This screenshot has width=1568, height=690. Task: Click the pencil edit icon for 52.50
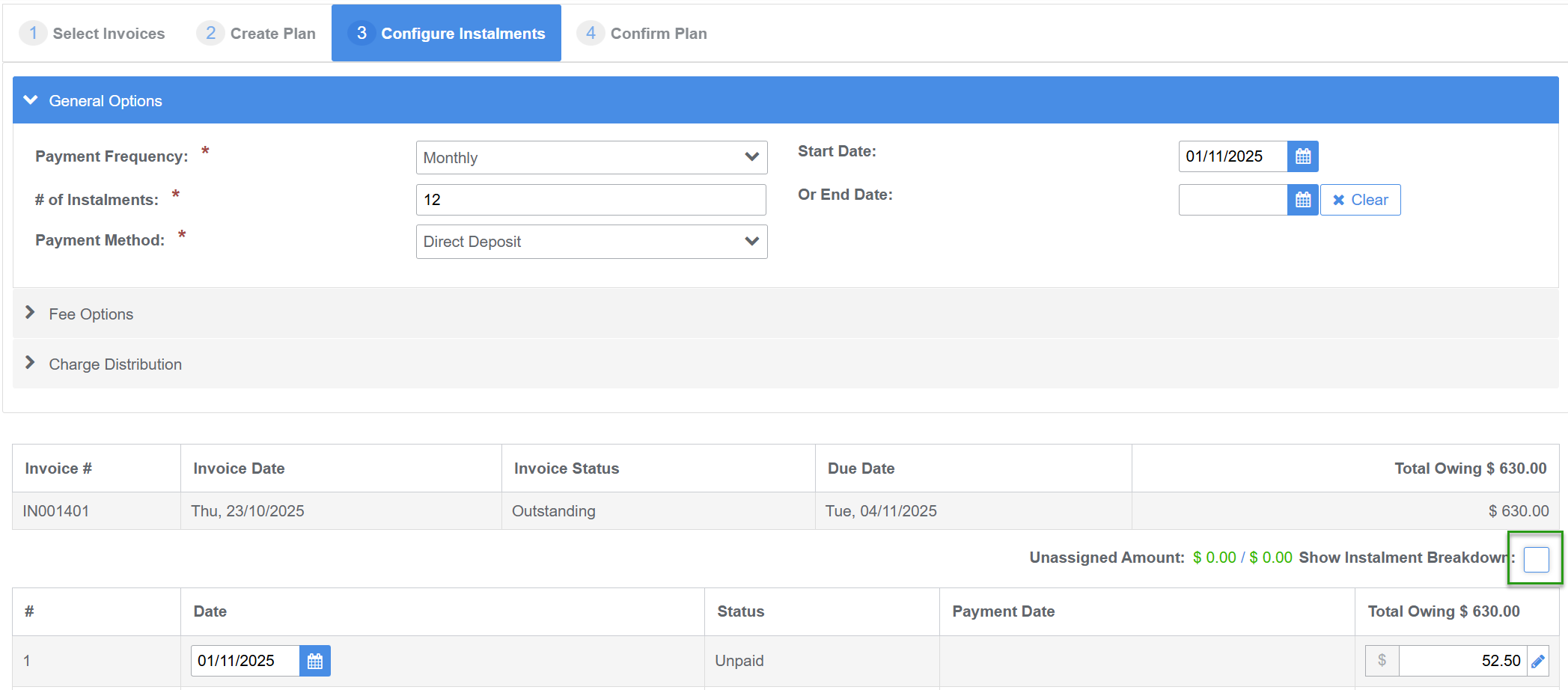click(1537, 661)
